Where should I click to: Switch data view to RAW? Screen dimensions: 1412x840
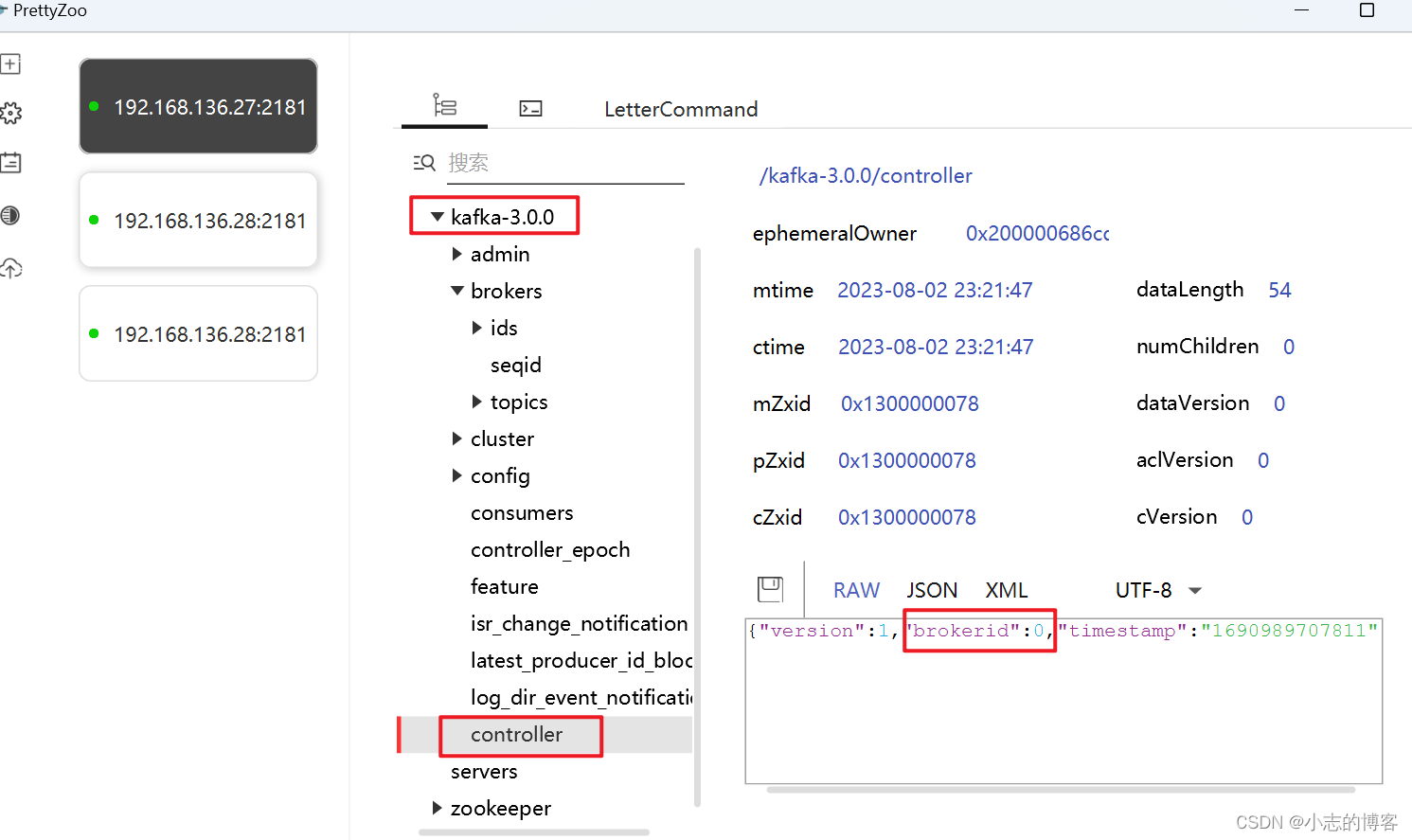pyautogui.click(x=857, y=590)
